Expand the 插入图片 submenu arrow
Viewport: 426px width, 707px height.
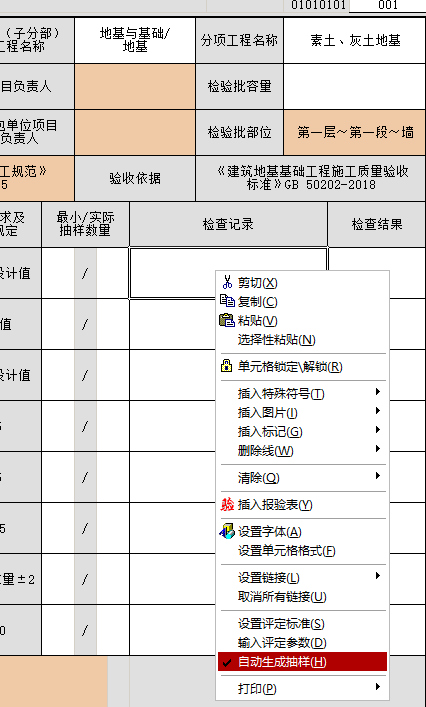tap(378, 411)
